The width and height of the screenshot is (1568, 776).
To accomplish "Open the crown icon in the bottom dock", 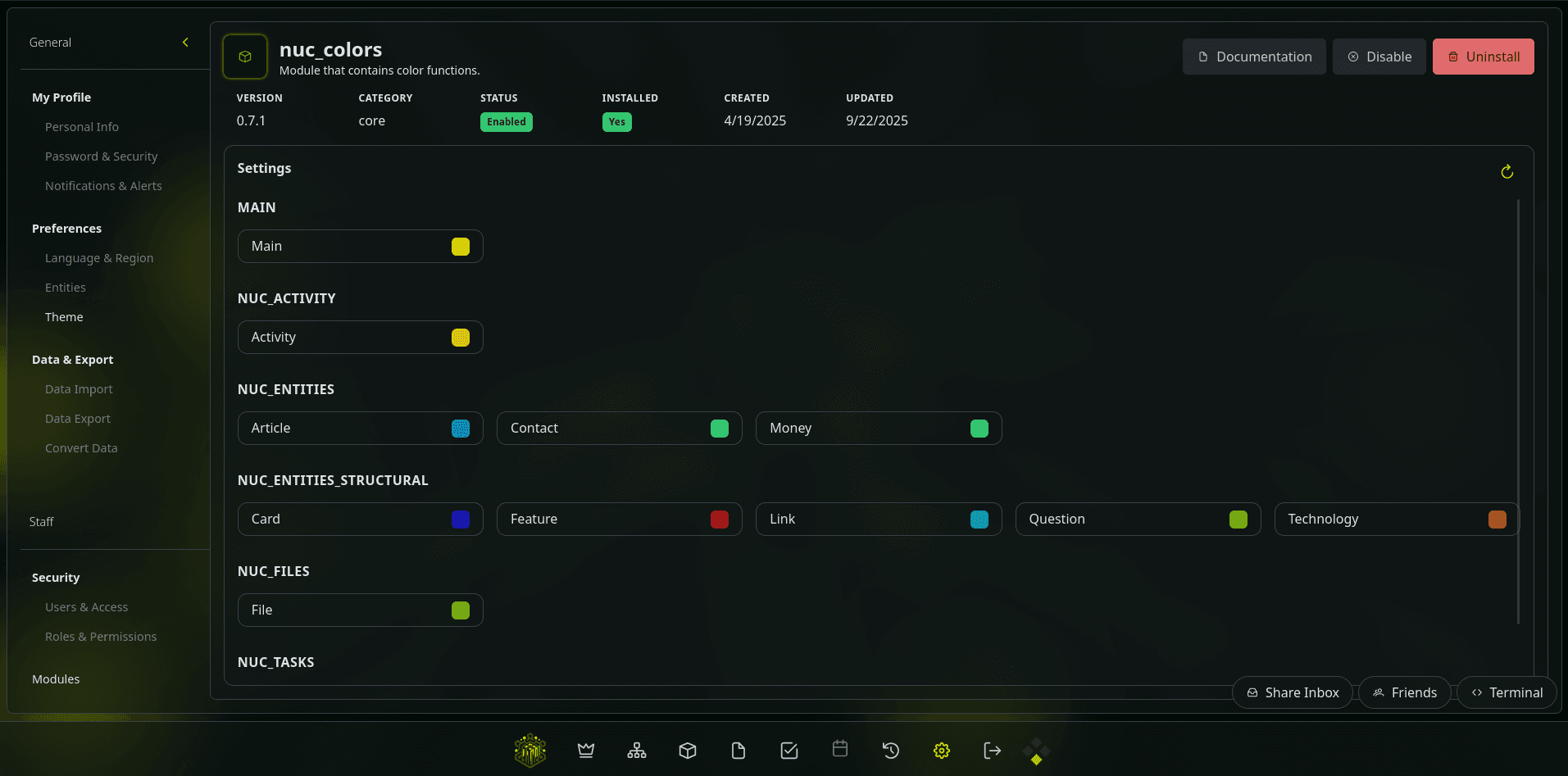I will [585, 750].
